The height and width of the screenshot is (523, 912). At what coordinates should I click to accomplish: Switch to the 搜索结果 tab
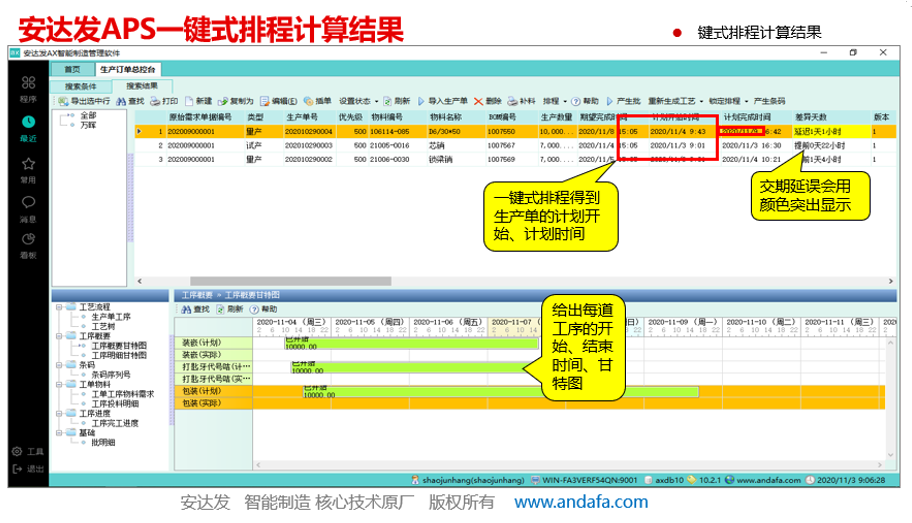[142, 86]
